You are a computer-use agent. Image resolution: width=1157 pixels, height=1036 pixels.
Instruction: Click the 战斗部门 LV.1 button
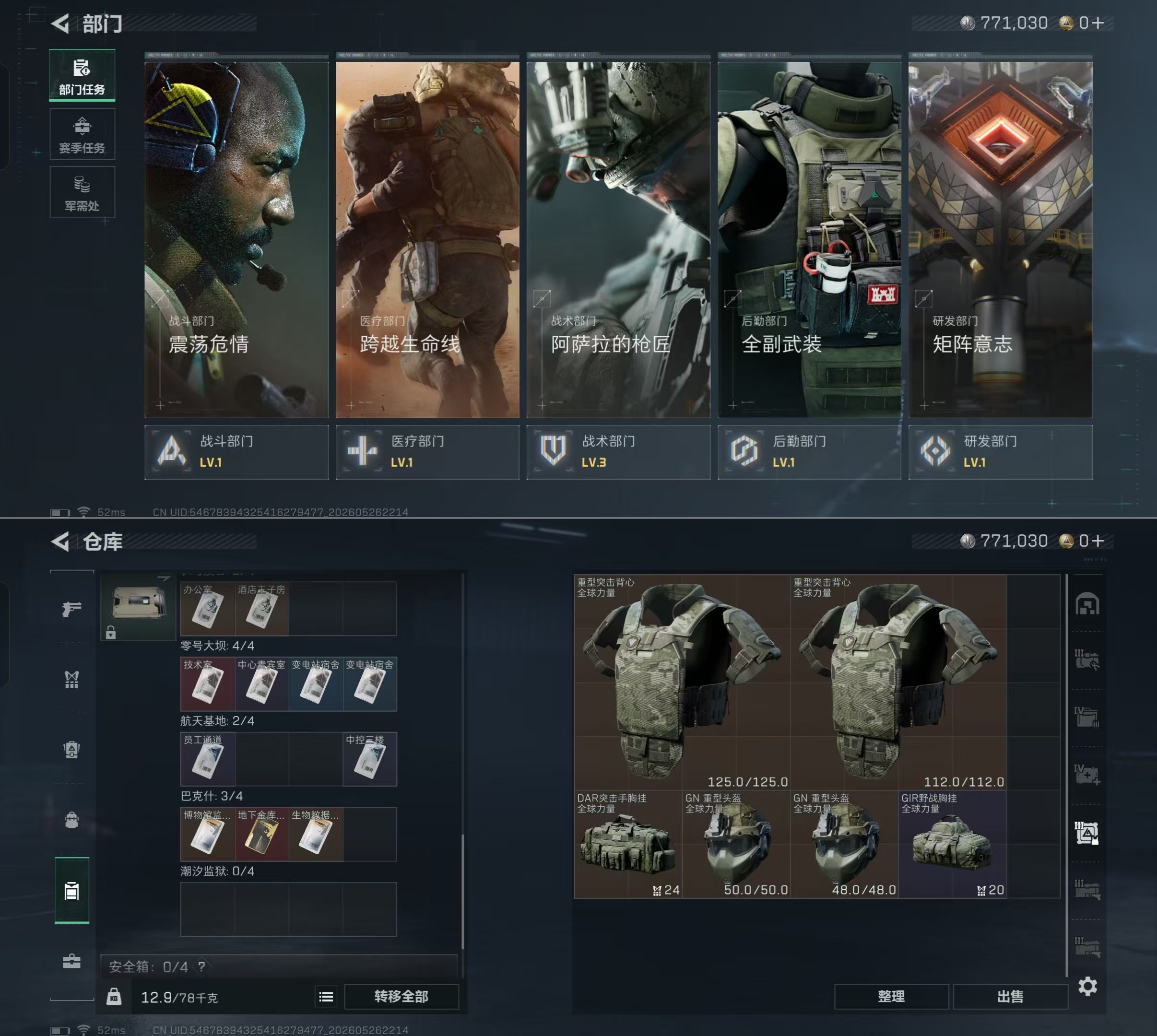tap(236, 452)
